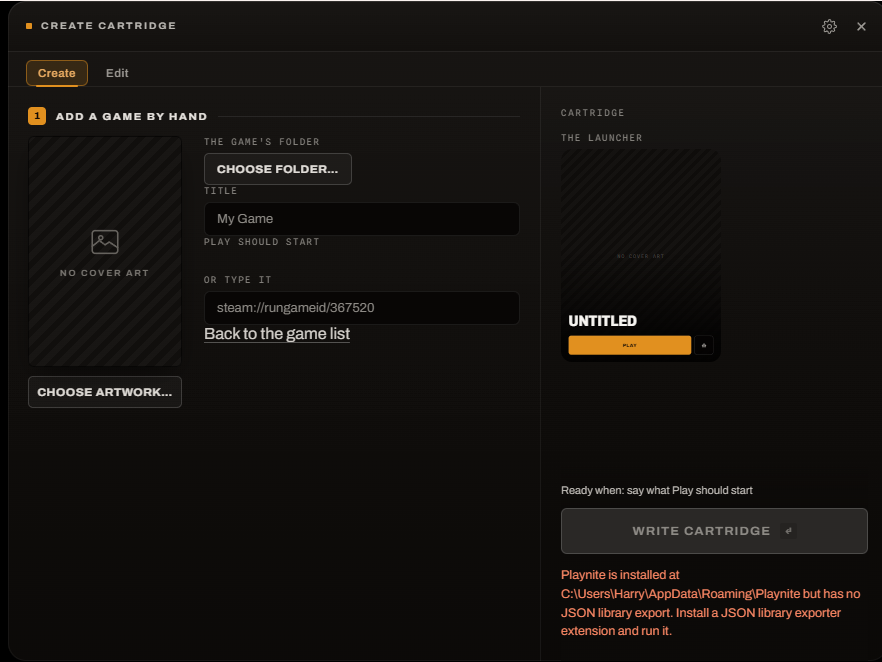Viewport: 882px width, 662px height.
Task: Click small icon beside the preview Play button
Action: (704, 345)
